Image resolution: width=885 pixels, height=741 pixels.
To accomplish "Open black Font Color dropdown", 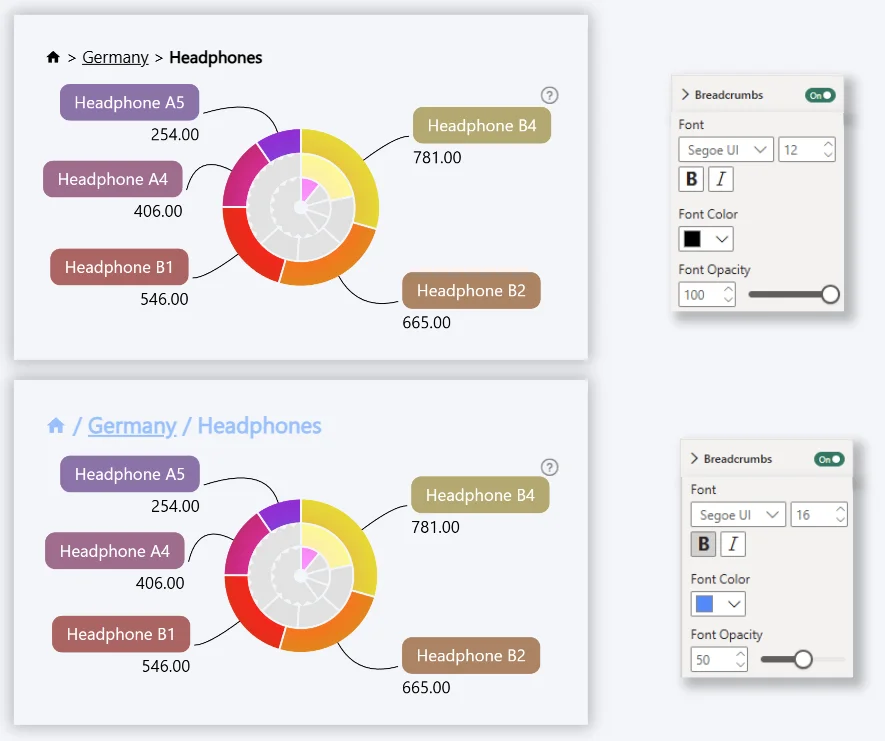I will pos(706,239).
